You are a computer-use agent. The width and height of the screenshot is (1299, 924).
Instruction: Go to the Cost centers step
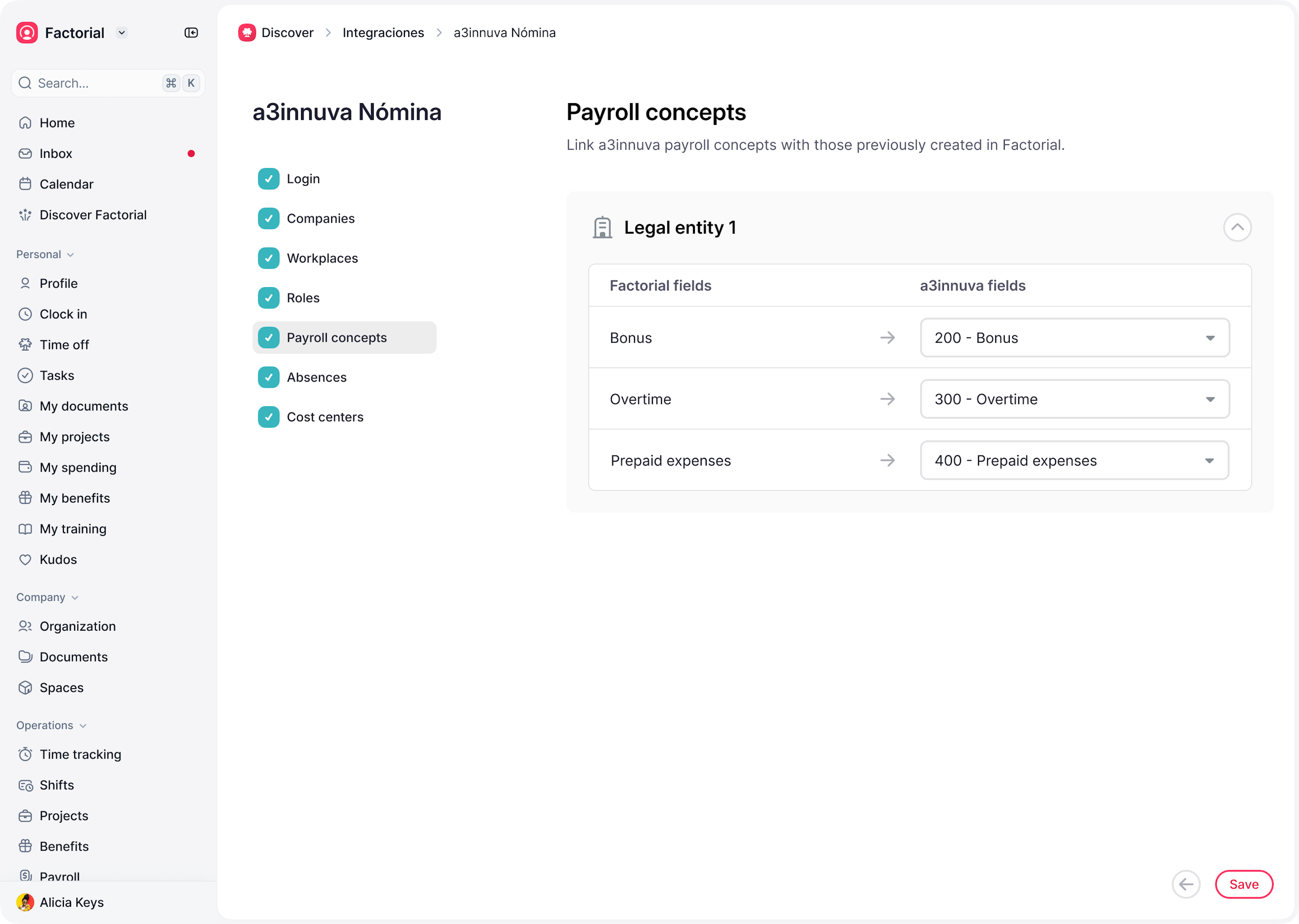[x=344, y=417]
